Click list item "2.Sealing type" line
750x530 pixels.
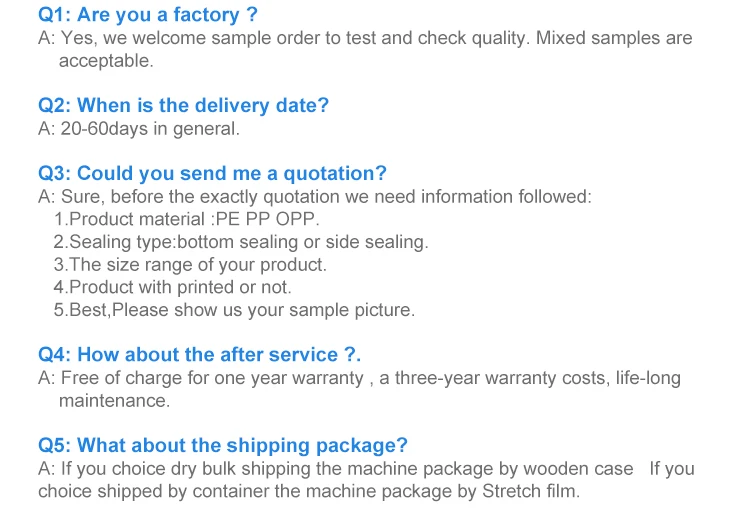pos(240,242)
